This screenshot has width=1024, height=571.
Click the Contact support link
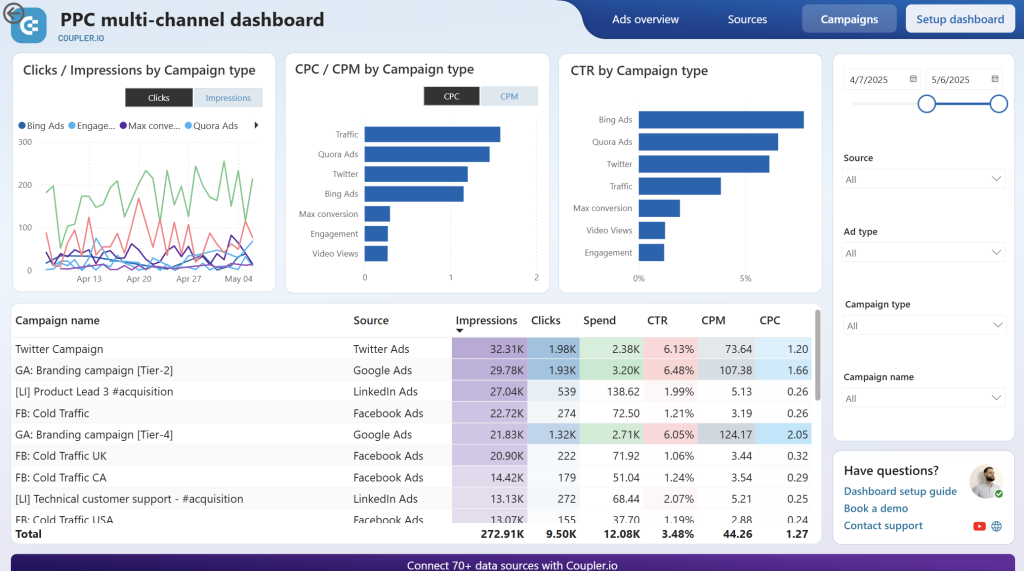[x=883, y=526]
